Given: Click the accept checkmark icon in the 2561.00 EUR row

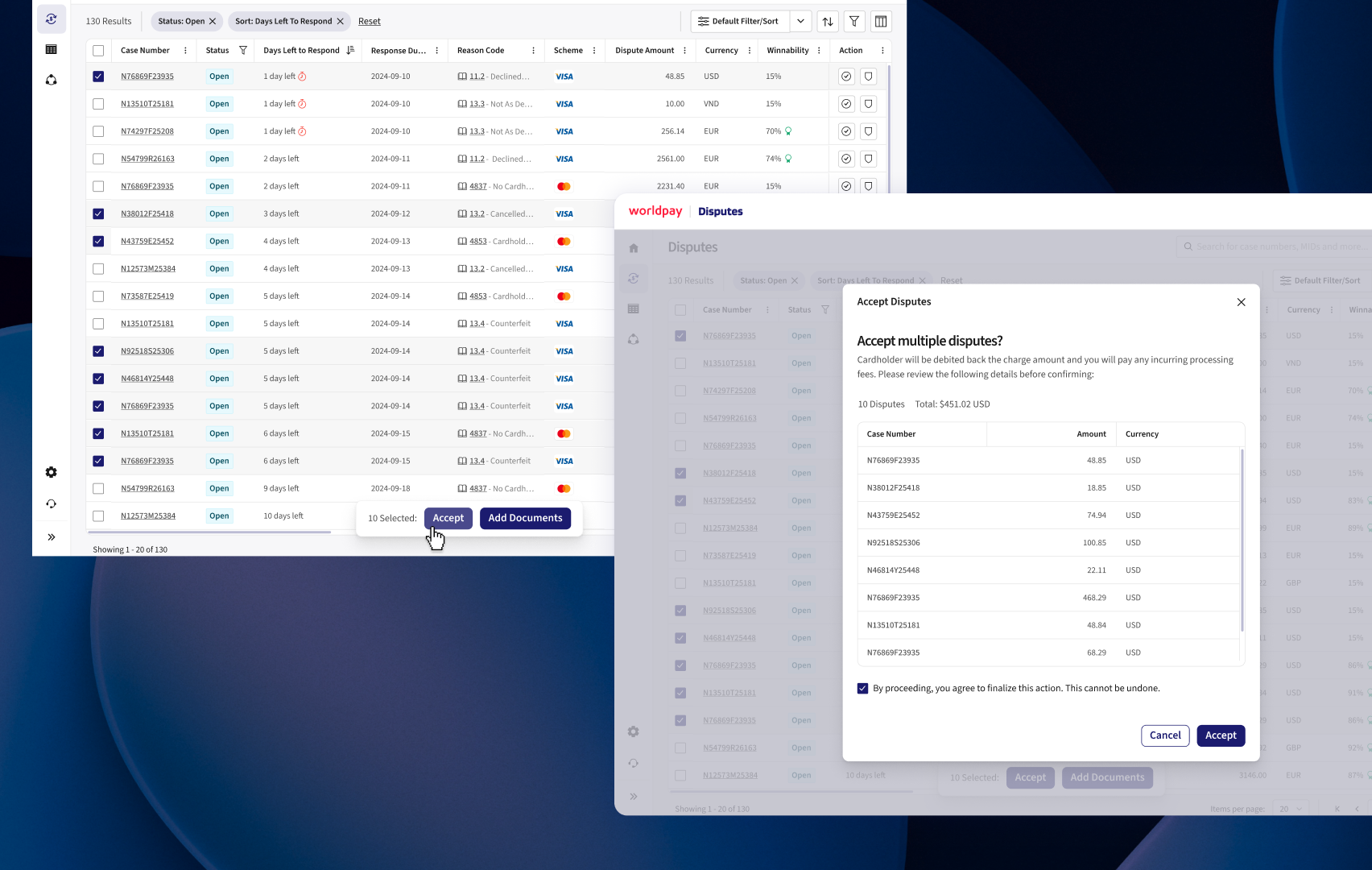Looking at the screenshot, I should [846, 159].
